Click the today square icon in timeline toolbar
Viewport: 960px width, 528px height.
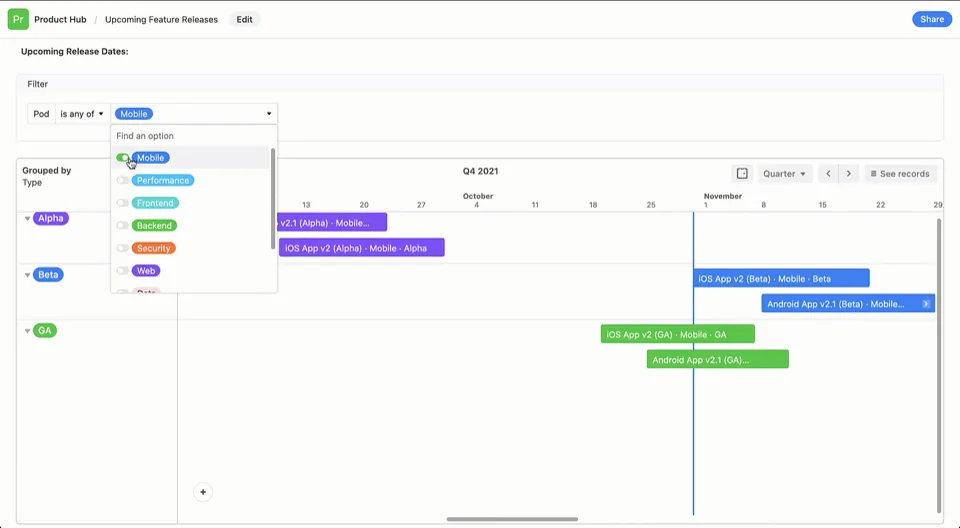pos(742,174)
